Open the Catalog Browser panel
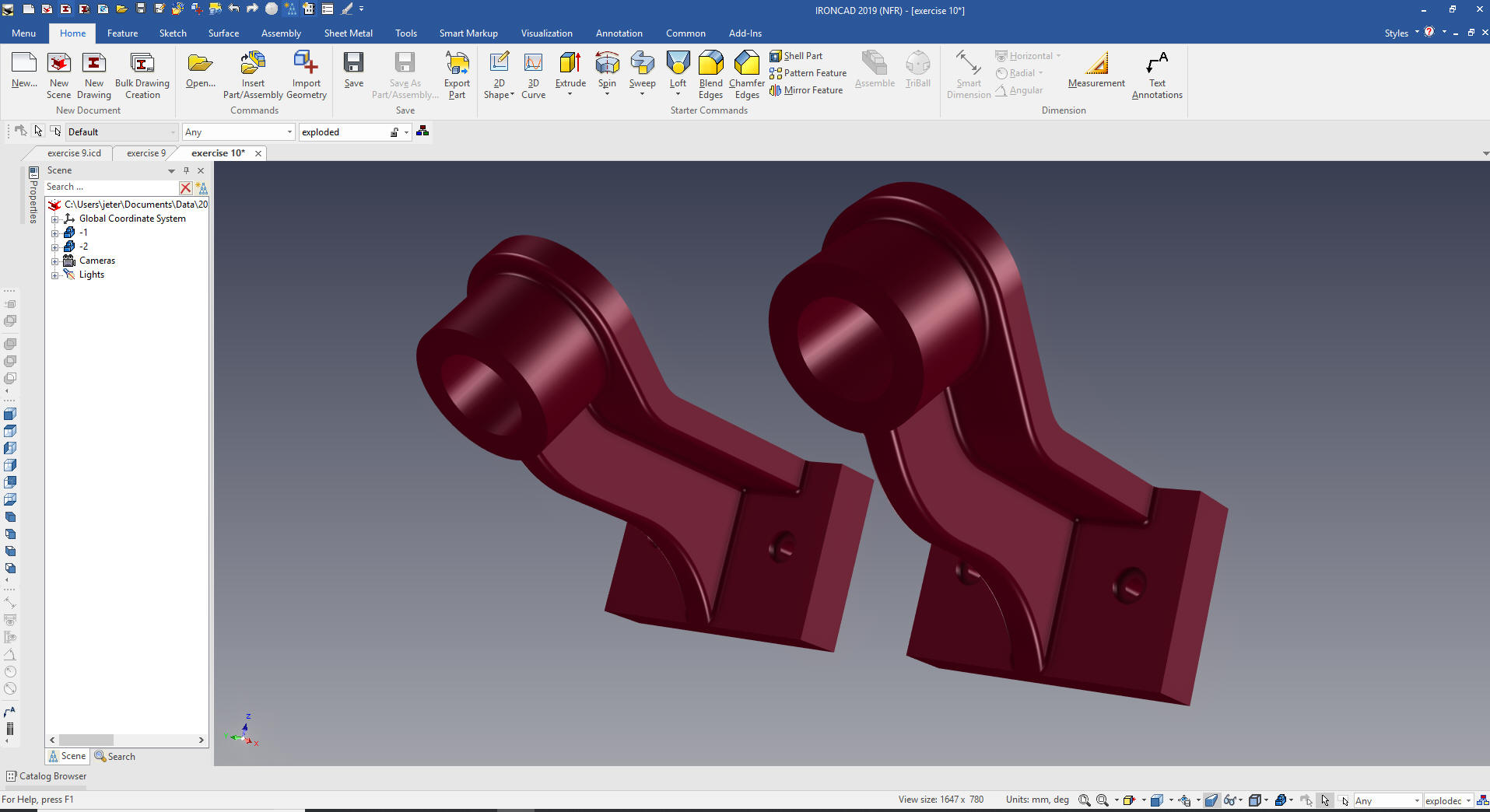Screen dimensions: 1490x812 46,776
